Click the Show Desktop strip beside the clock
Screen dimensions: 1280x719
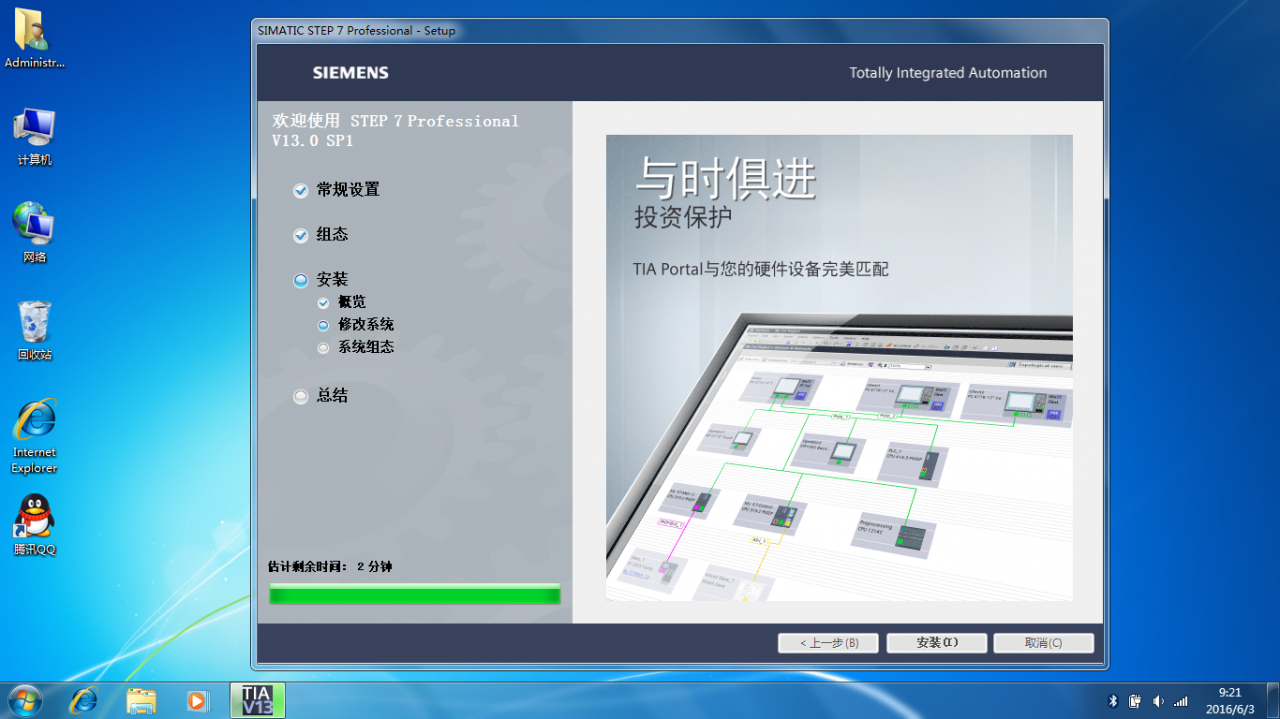[x=1272, y=700]
